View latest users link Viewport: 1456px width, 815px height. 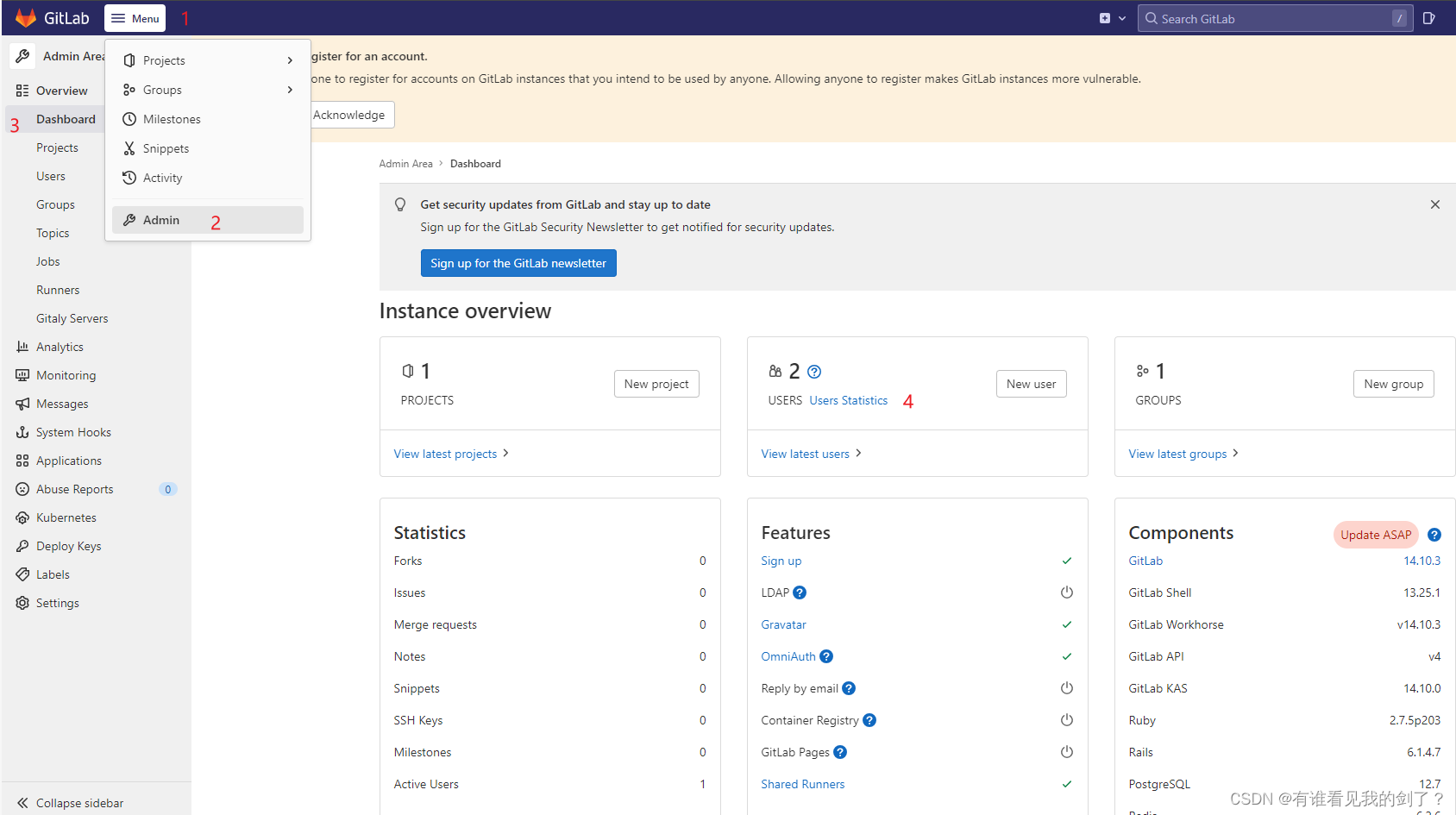click(811, 454)
